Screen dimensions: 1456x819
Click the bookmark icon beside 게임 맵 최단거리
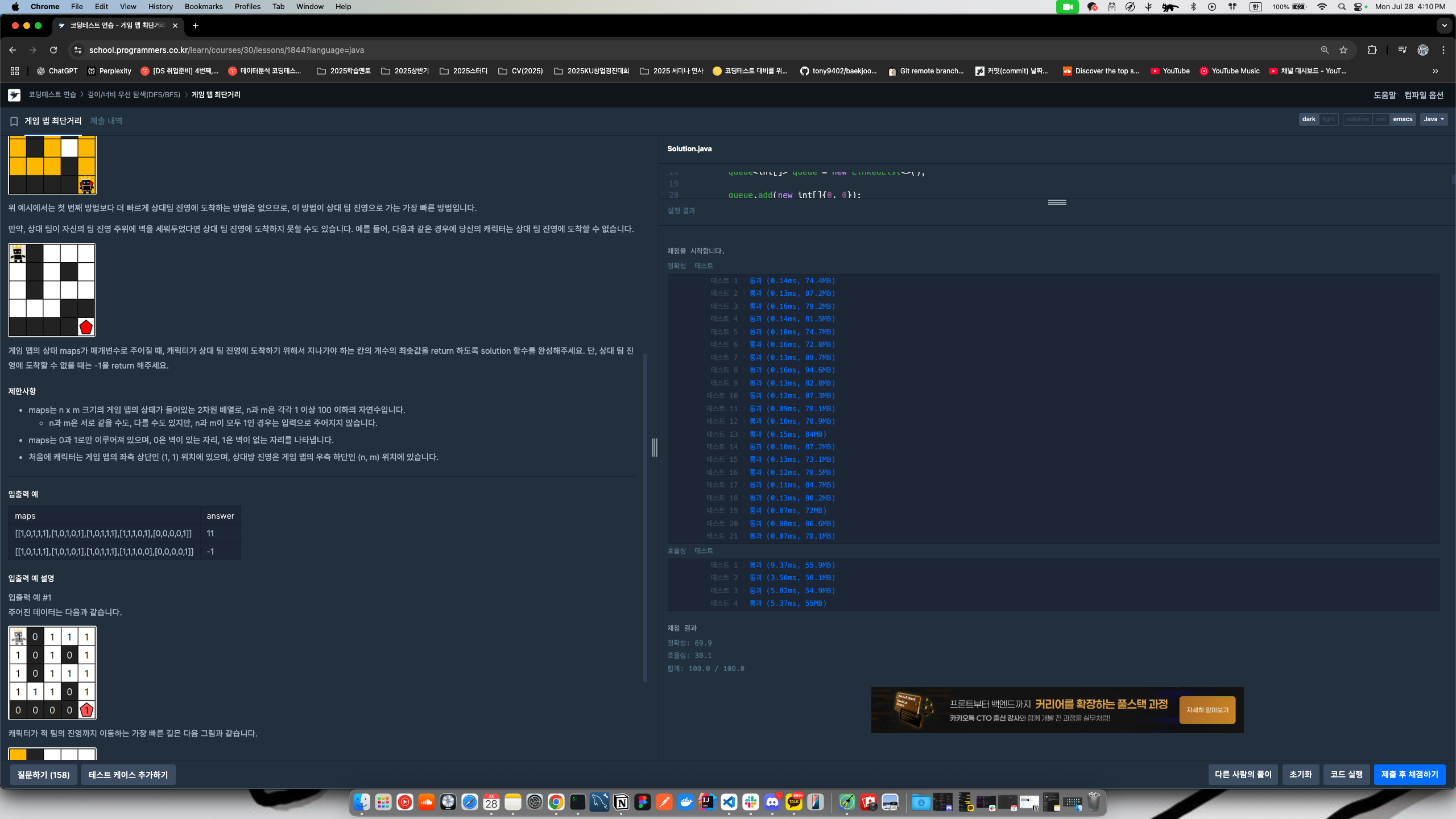click(x=14, y=121)
